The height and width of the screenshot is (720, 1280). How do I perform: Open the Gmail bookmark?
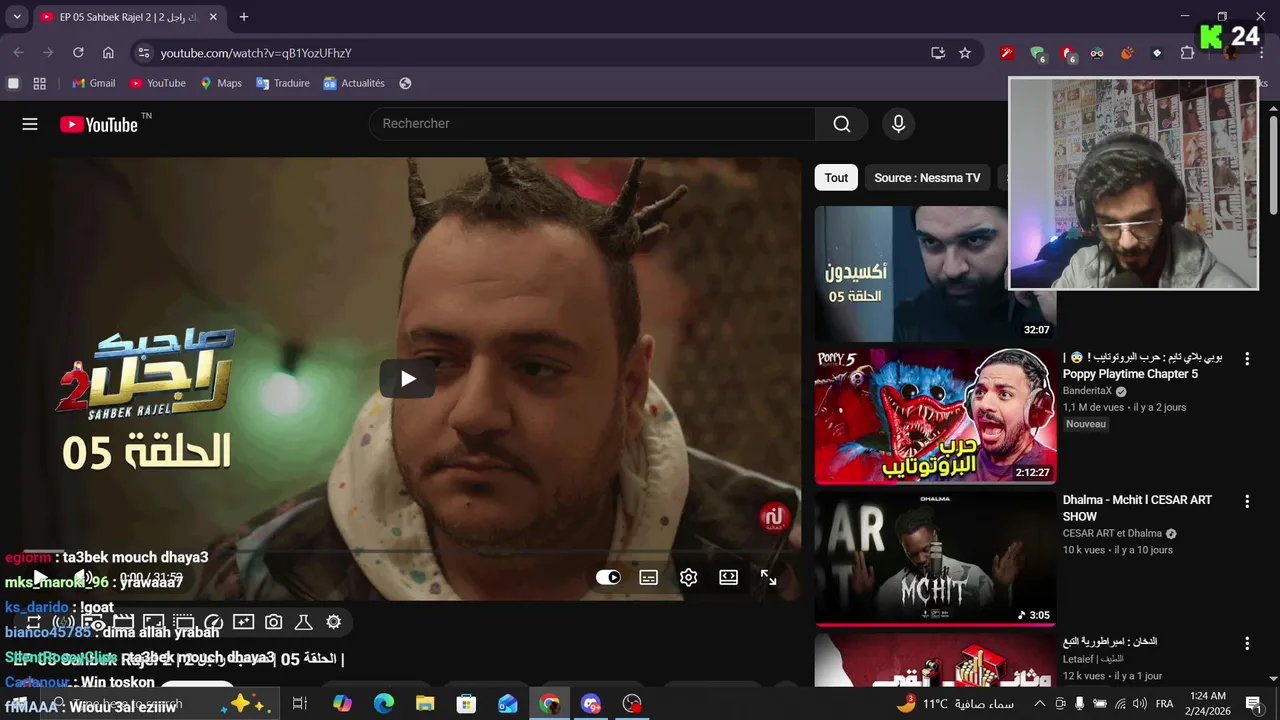[94, 83]
